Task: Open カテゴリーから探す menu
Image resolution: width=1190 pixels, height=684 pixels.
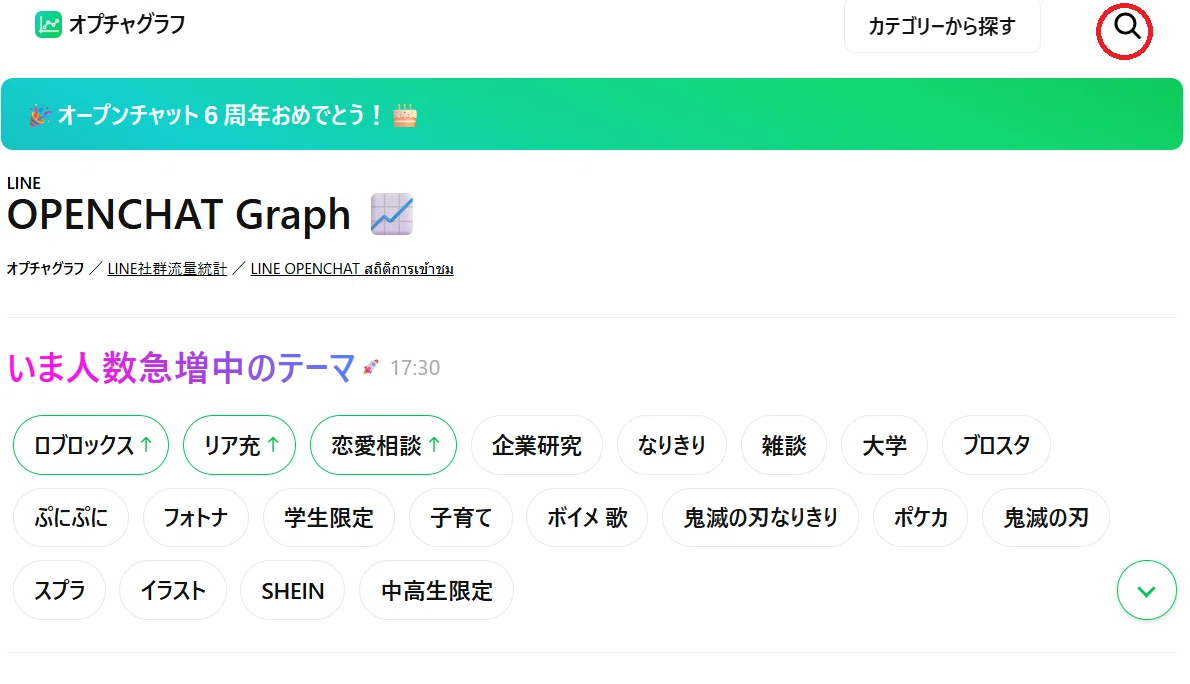Action: pos(942,27)
